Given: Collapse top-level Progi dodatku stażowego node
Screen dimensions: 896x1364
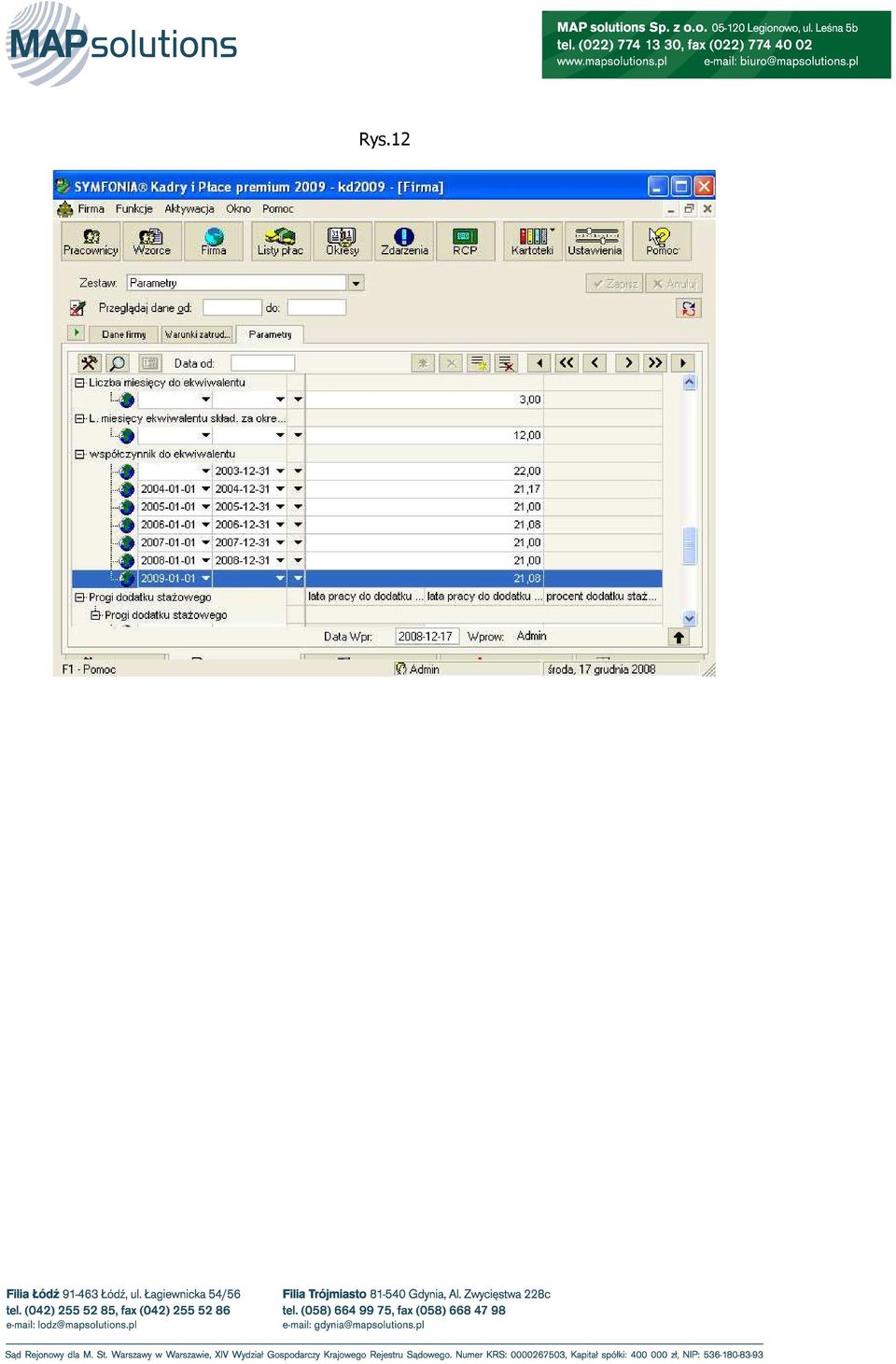Looking at the screenshot, I should click(79, 598).
